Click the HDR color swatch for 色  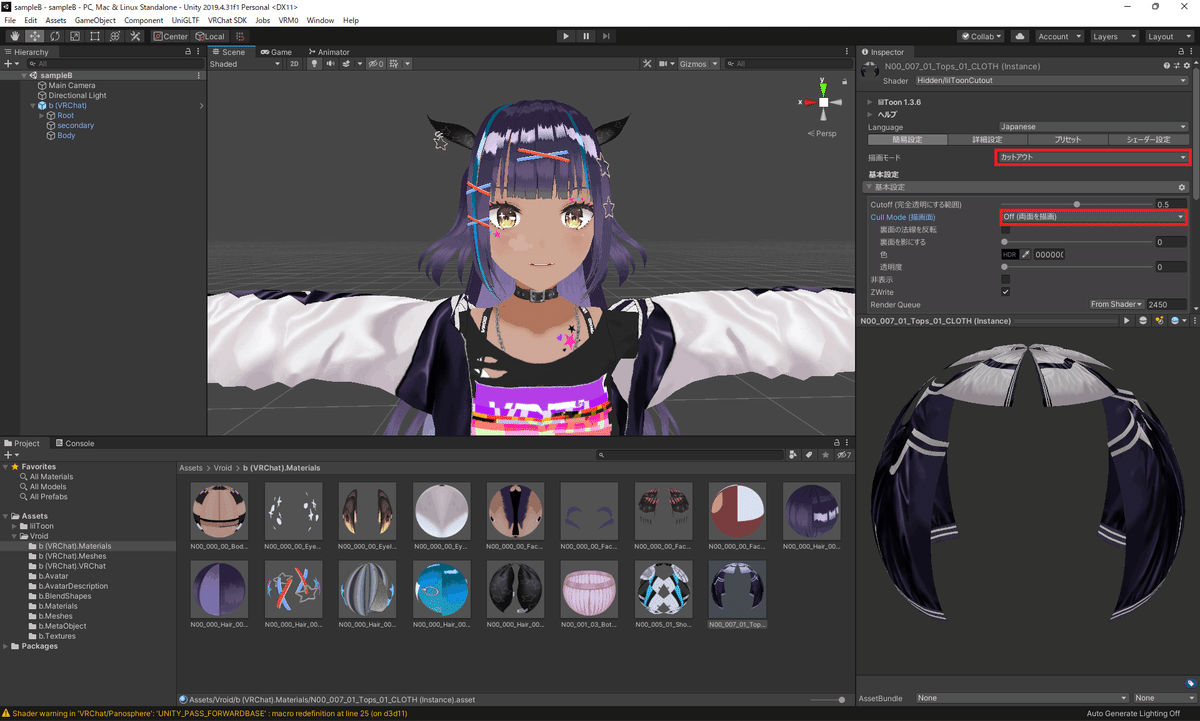[x=1009, y=254]
